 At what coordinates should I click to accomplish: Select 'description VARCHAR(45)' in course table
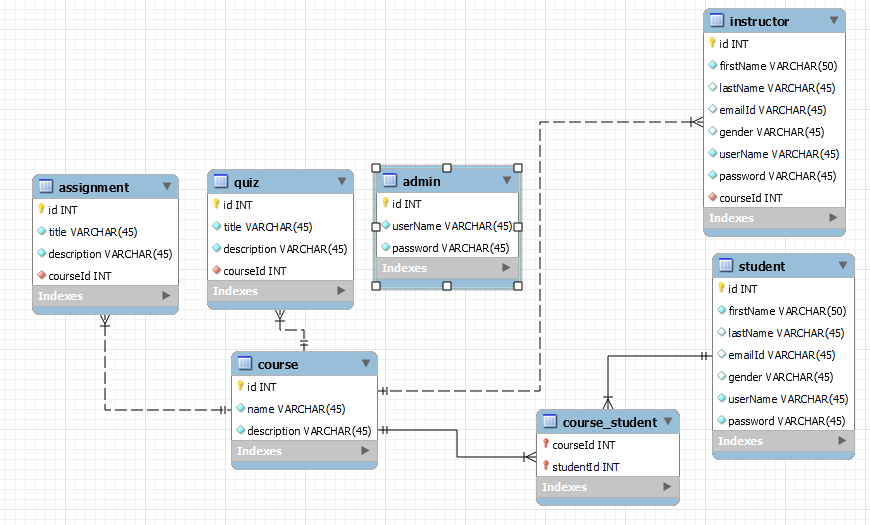pyautogui.click(x=309, y=431)
